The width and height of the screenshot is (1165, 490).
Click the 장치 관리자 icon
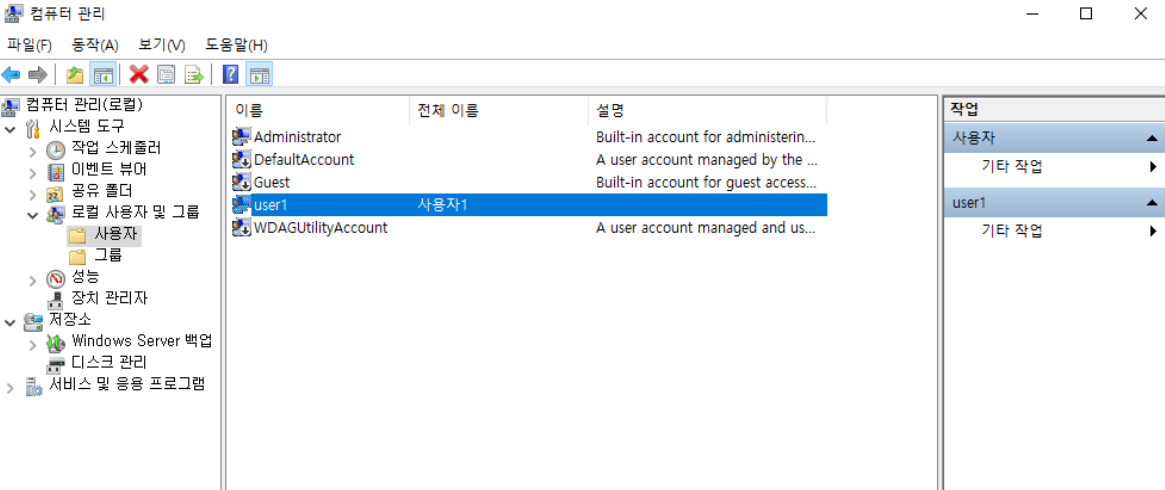(56, 300)
